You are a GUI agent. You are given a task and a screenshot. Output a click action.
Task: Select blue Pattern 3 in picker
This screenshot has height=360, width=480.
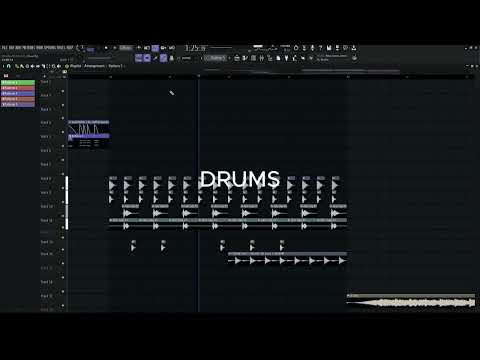18,93
